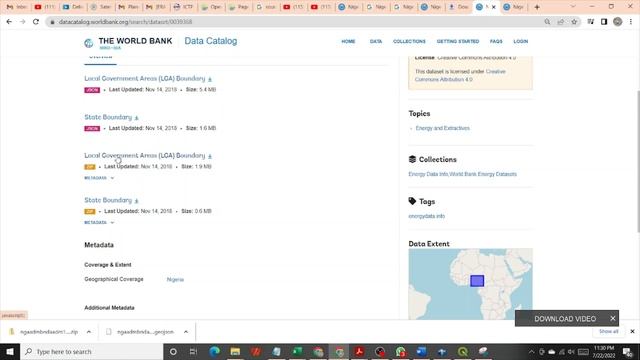Open GETTING STARTED in the navigation

(x=458, y=41)
